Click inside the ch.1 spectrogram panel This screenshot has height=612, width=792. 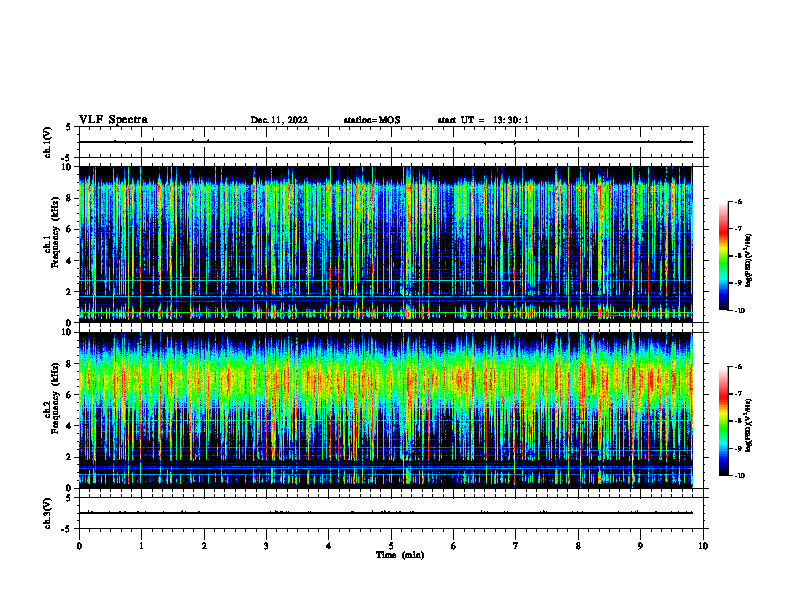[x=386, y=244]
